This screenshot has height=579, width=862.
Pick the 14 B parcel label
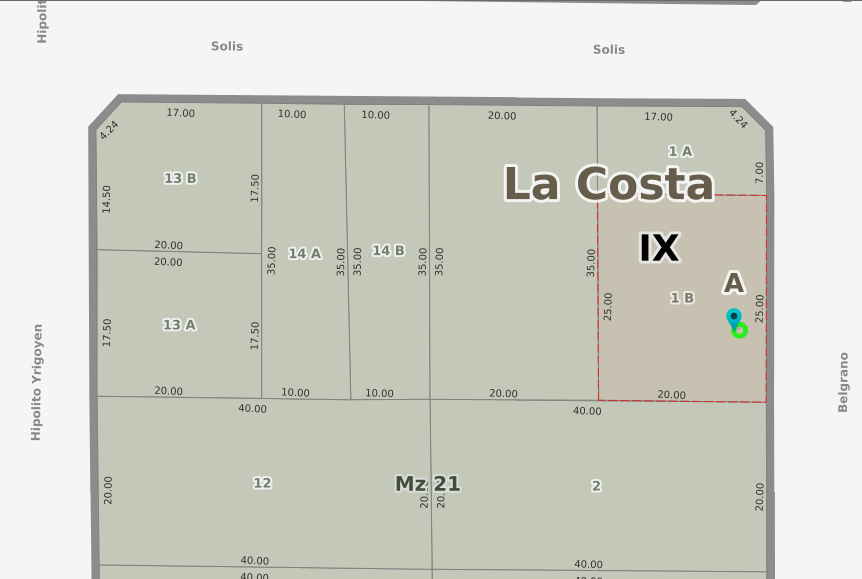point(388,251)
